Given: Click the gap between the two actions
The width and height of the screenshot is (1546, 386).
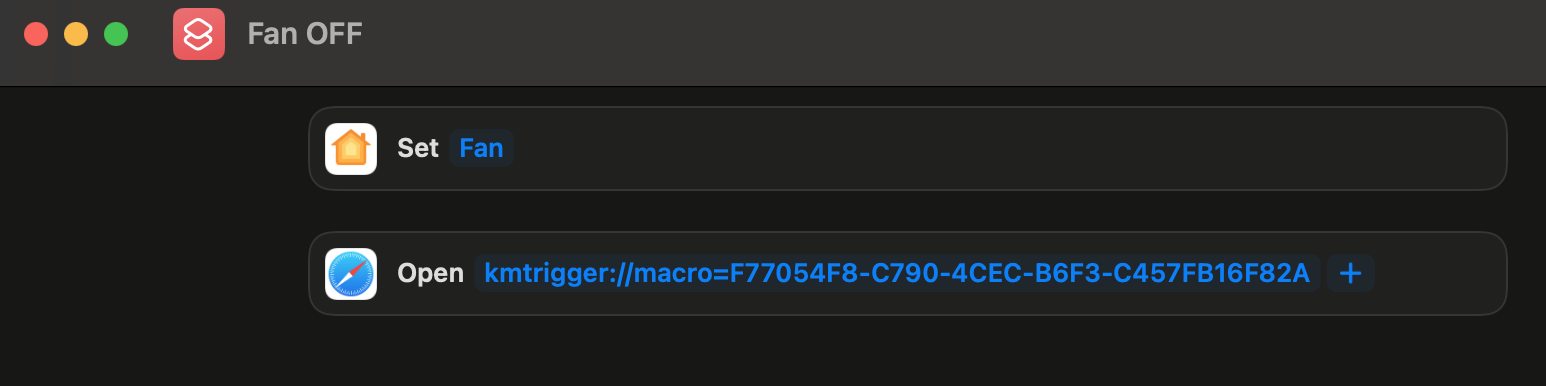Looking at the screenshot, I should (907, 211).
